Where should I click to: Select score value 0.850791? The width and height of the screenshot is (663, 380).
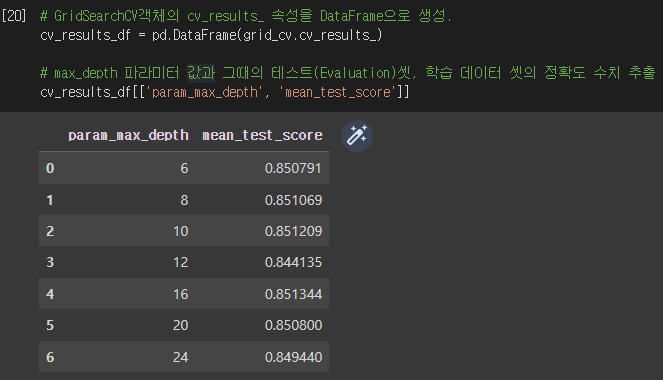point(293,168)
